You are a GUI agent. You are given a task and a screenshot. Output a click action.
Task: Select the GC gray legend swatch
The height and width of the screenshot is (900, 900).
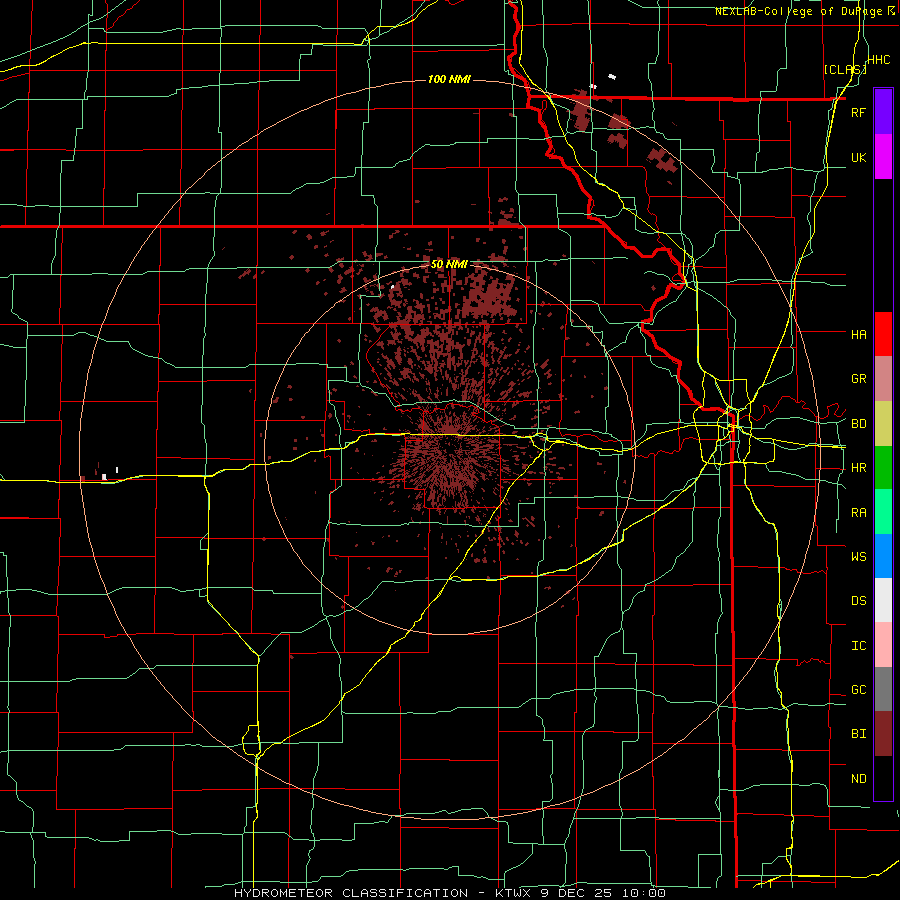(x=883, y=689)
